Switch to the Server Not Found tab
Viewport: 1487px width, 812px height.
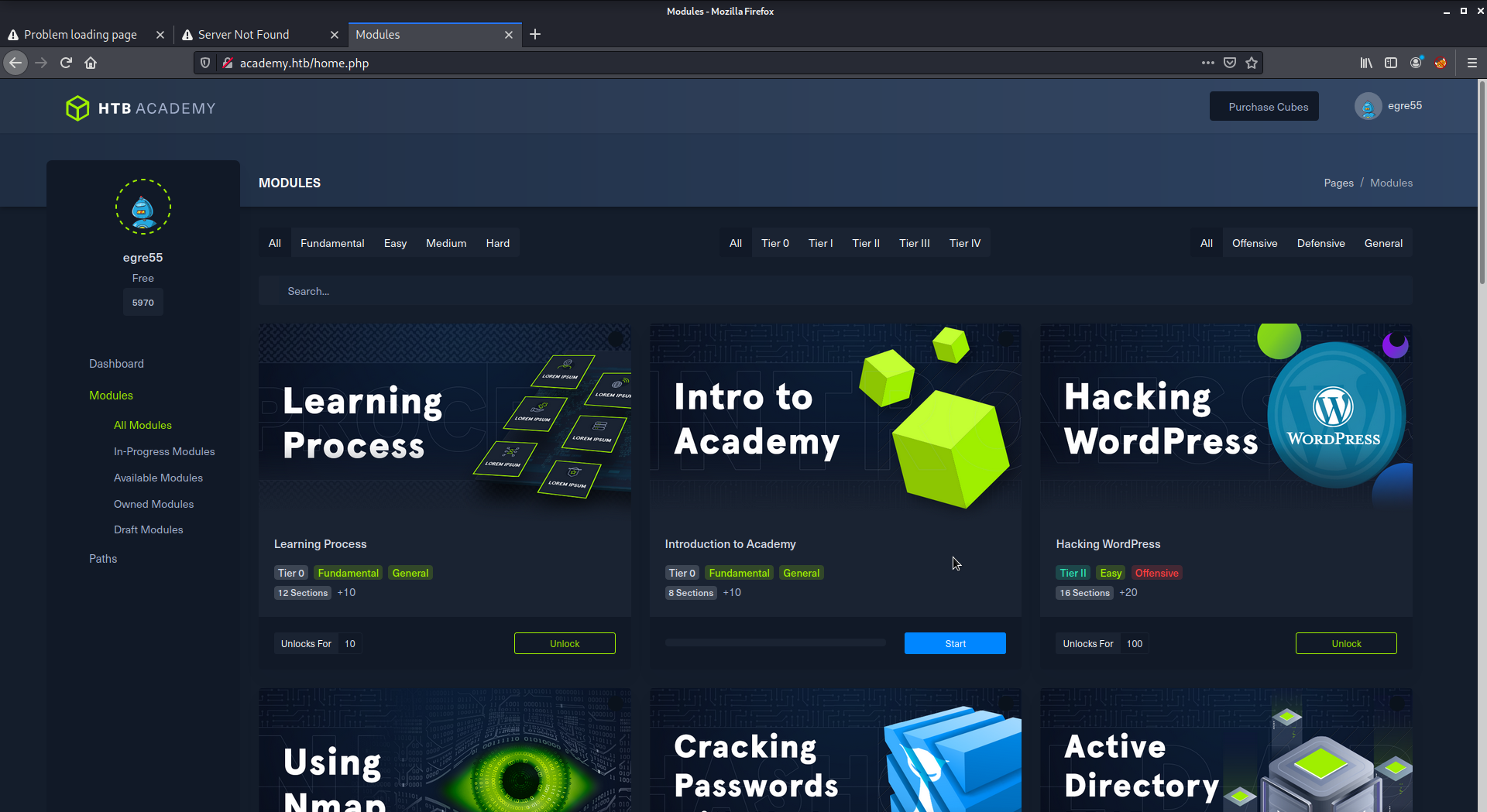(x=243, y=35)
